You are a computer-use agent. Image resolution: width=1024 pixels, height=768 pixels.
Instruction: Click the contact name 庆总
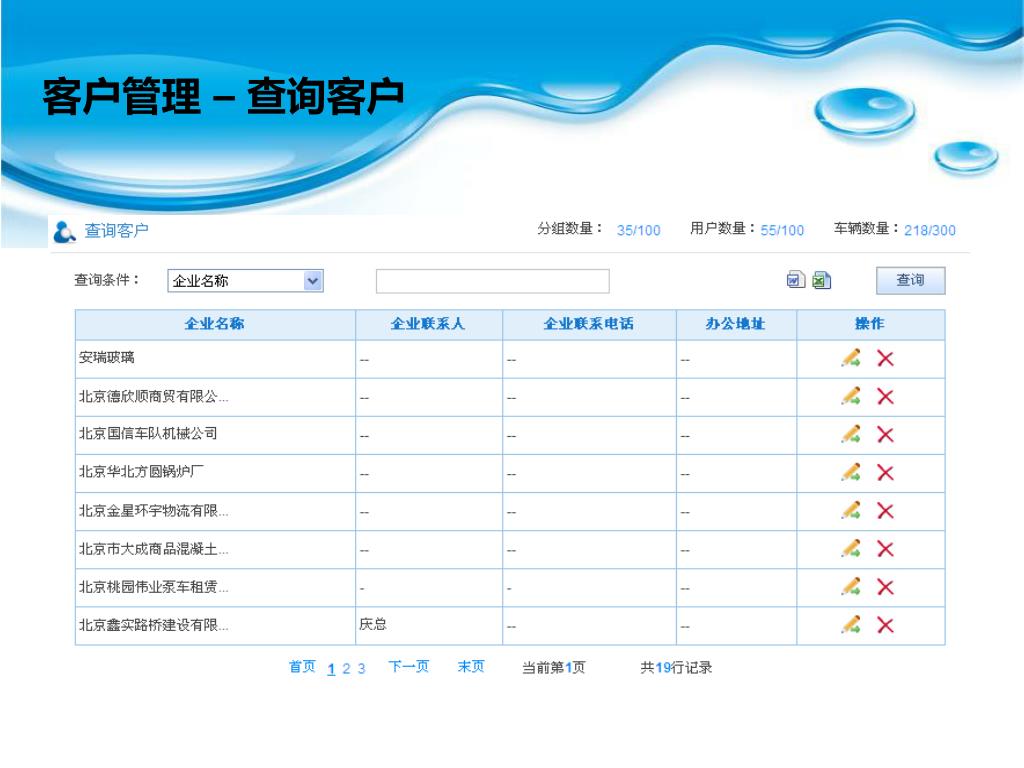[x=373, y=624]
